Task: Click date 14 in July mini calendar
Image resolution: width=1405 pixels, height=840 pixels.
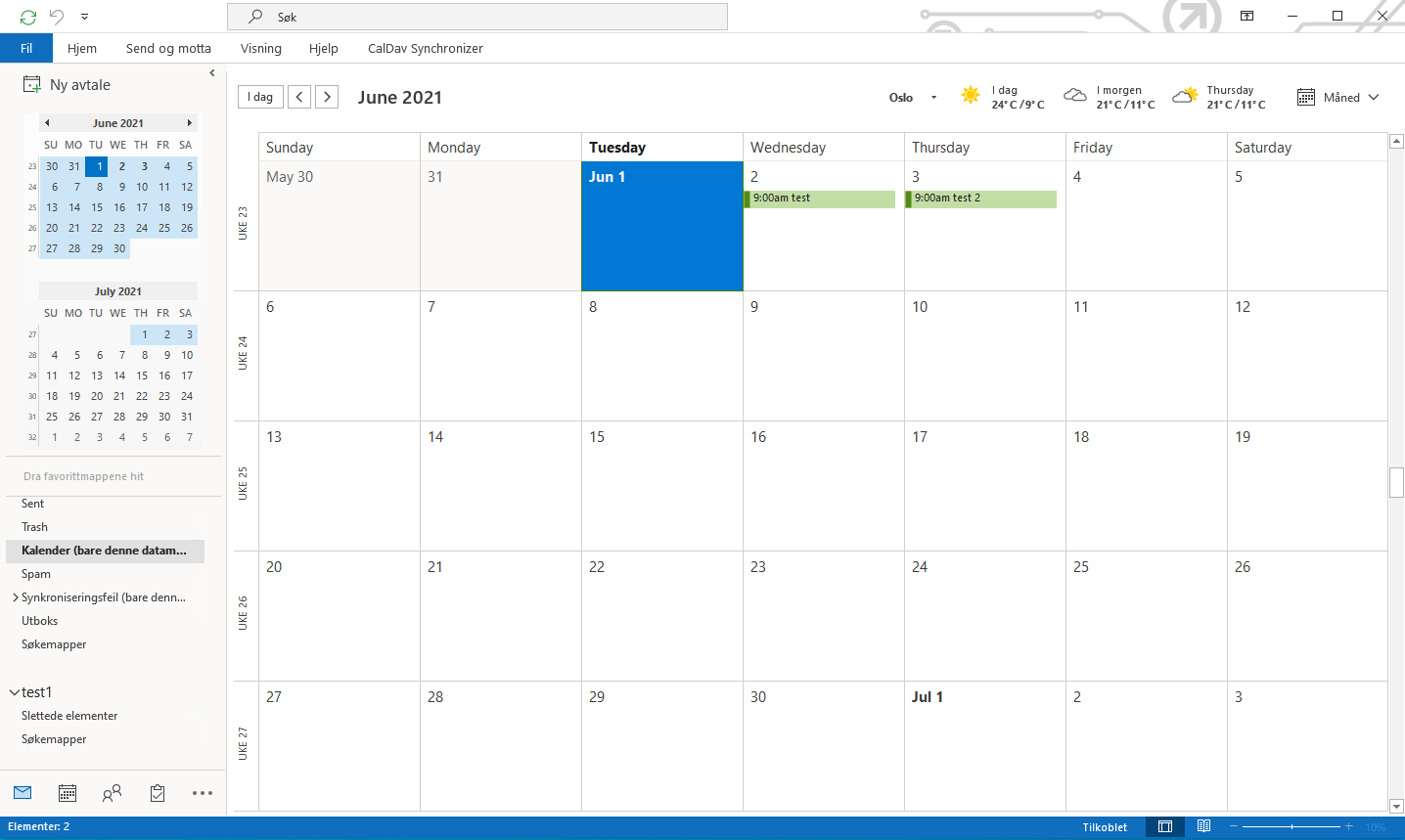Action: point(119,376)
